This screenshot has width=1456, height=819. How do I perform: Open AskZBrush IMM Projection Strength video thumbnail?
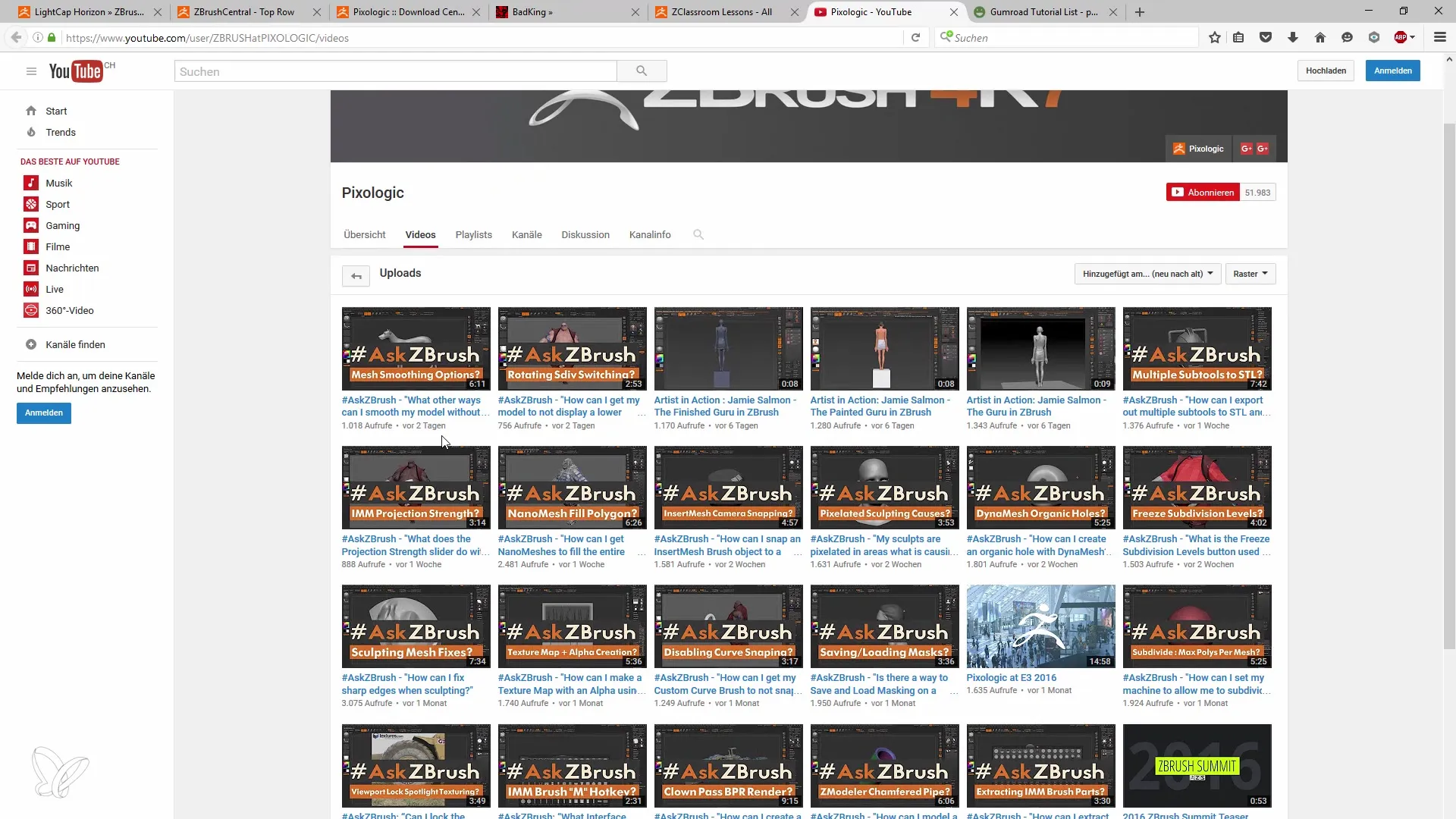(x=416, y=488)
